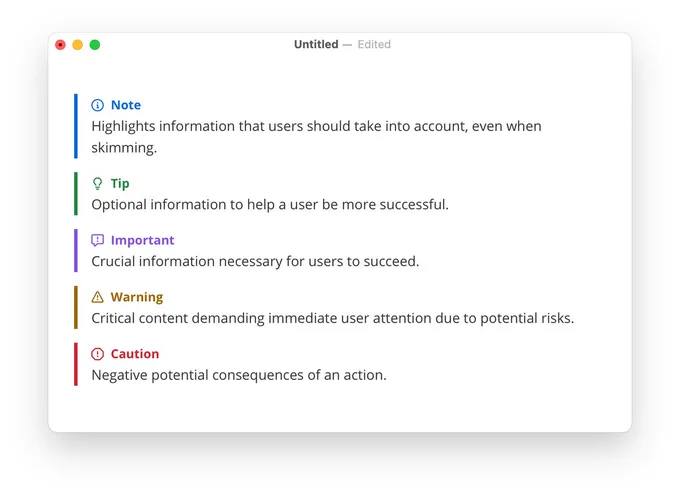Click the text 'Optional information to help a user'
Screen dimensions: 680x496
(x=205, y=205)
